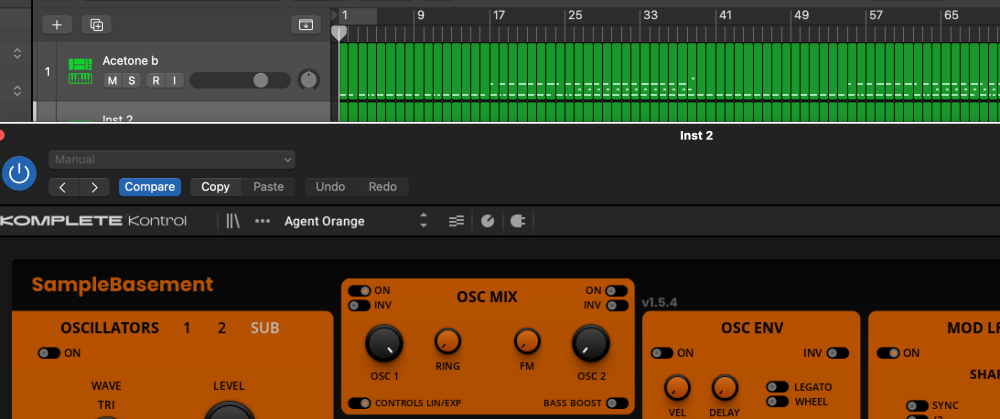1000x419 pixels.
Task: Open the Komplete Kontrol list view icon
Action: (456, 221)
